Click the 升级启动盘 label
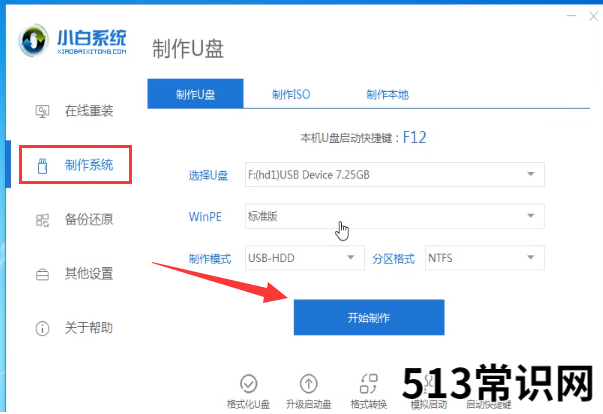This screenshot has width=603, height=414. (308, 404)
